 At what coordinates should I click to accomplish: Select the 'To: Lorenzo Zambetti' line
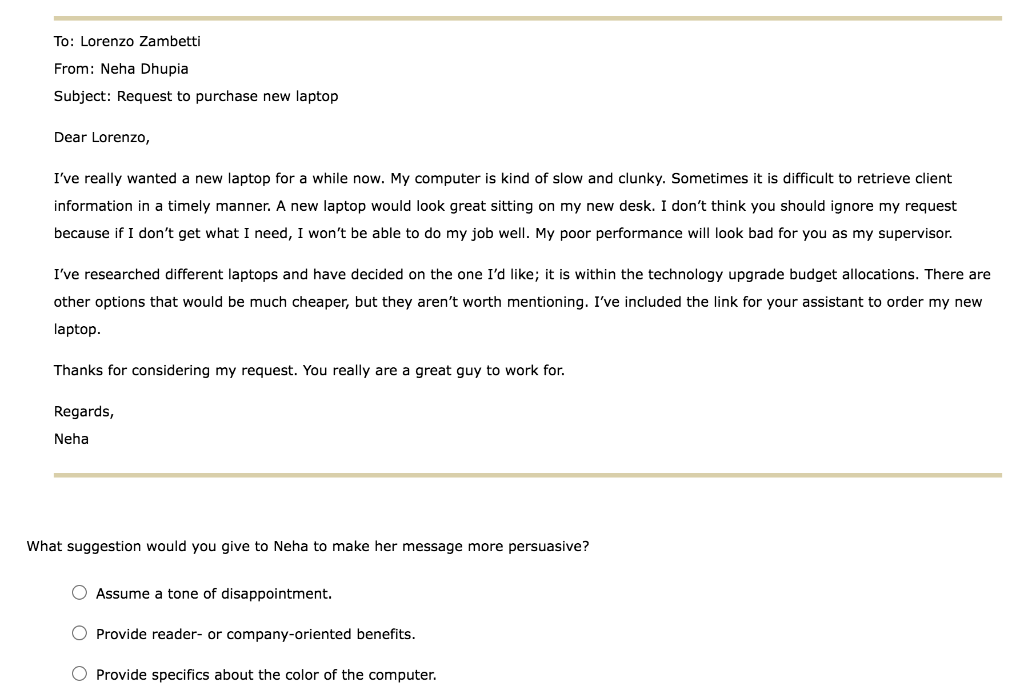point(127,41)
